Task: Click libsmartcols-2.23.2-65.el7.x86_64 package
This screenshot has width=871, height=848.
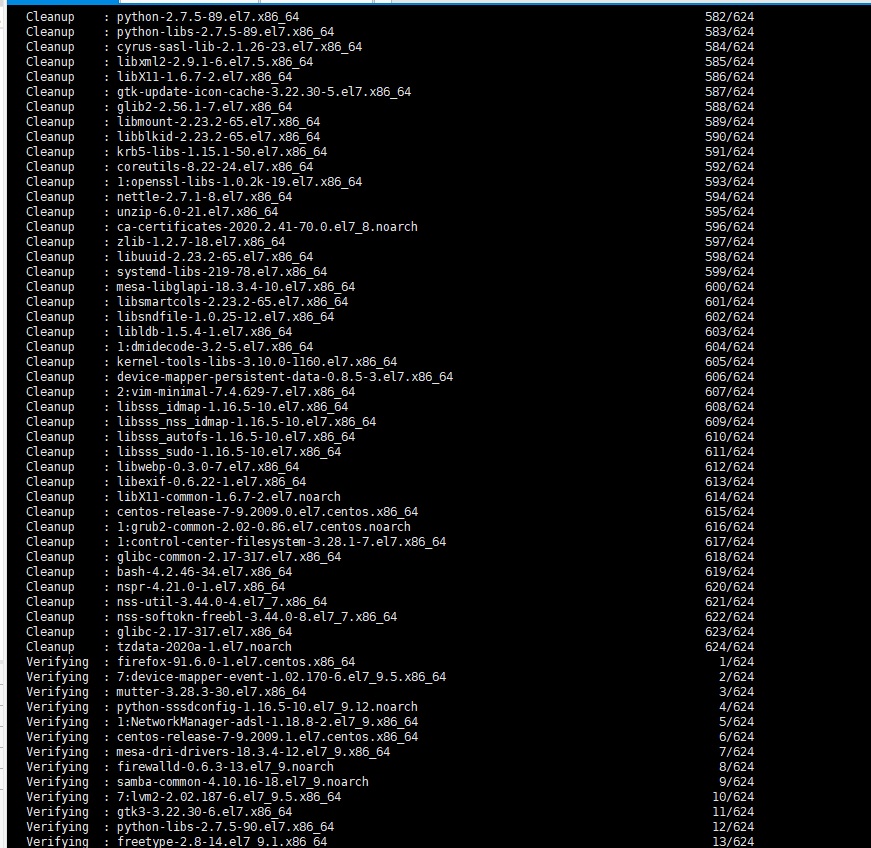Action: [232, 302]
